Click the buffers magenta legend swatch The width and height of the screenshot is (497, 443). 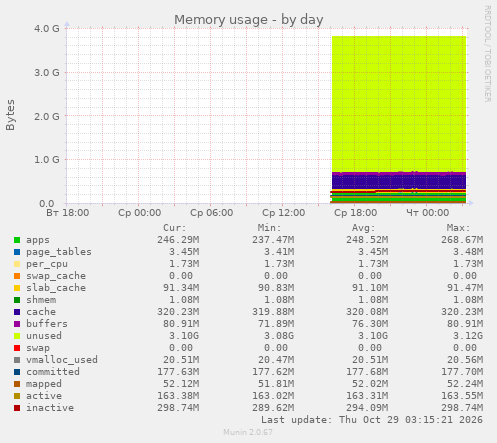(17, 324)
